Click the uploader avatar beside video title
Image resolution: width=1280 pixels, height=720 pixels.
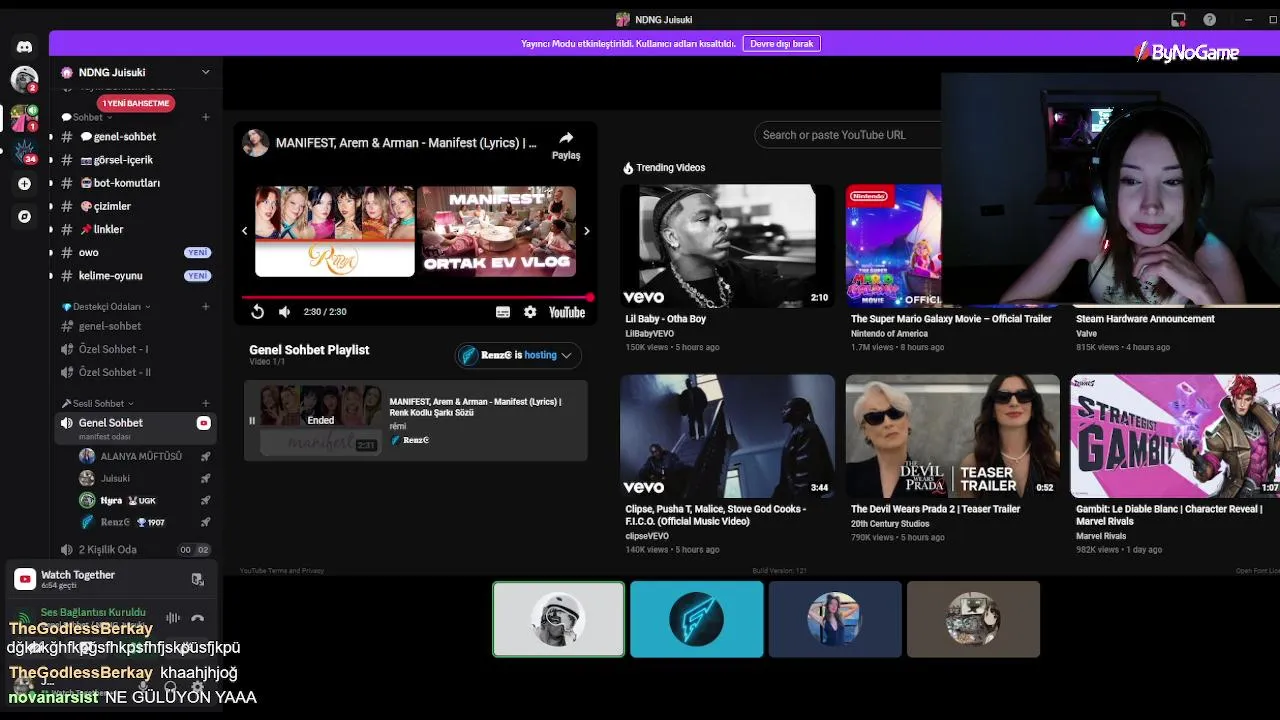[256, 142]
